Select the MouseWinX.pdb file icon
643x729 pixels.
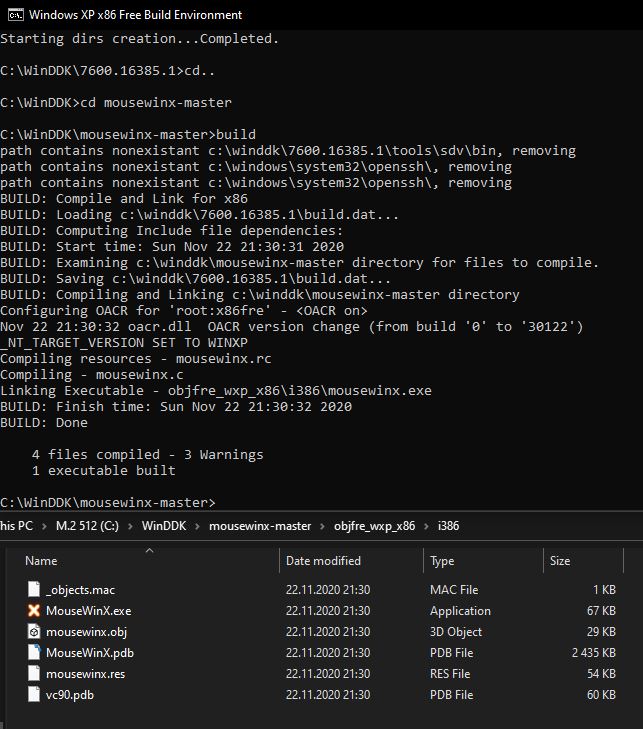point(34,652)
